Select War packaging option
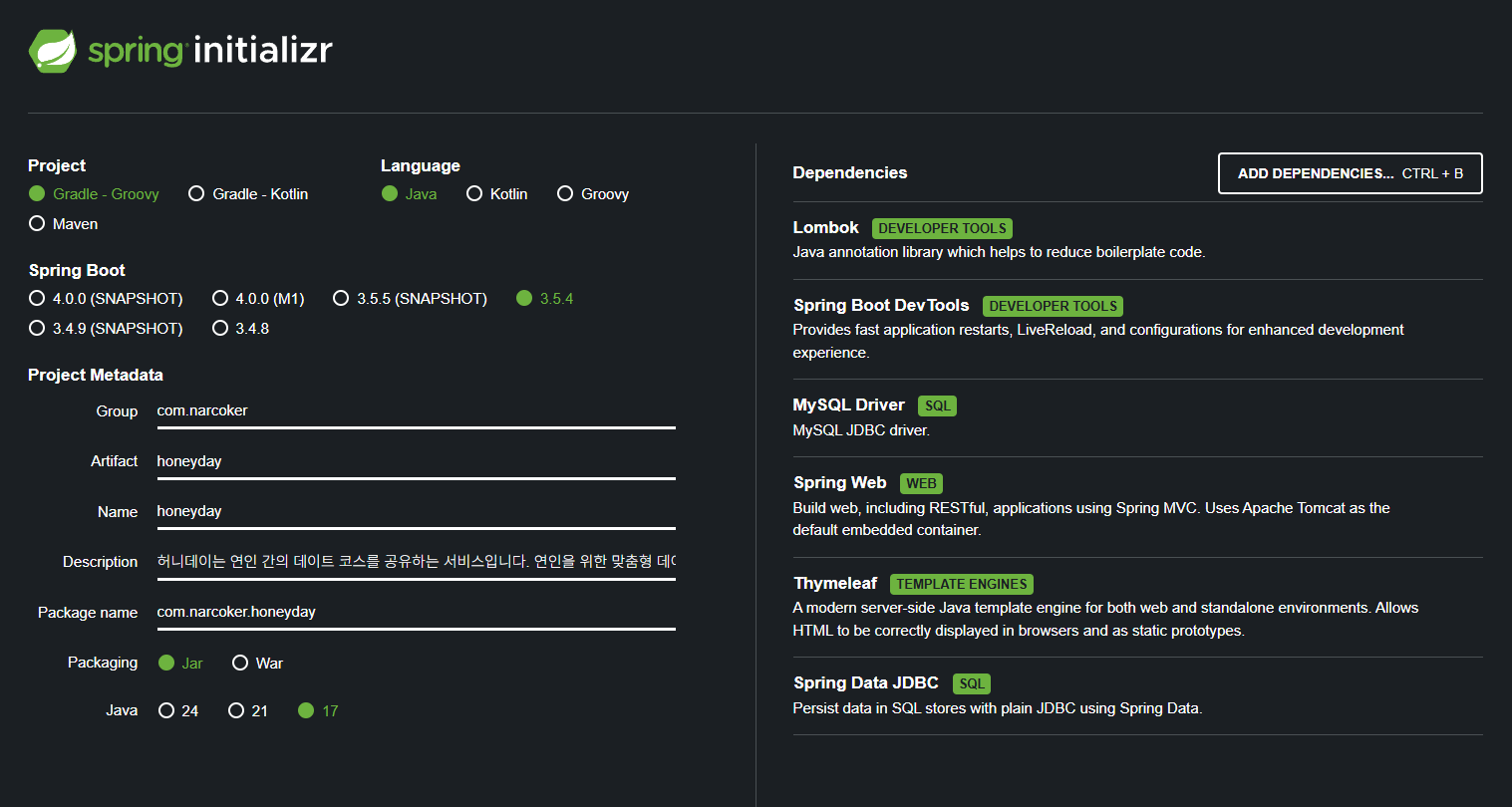The image size is (1512, 807). tap(258, 664)
